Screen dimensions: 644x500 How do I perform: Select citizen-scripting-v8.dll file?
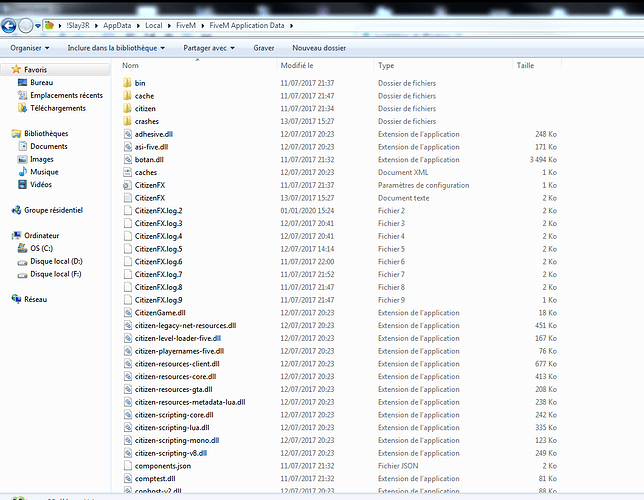pyautogui.click(x=171, y=453)
